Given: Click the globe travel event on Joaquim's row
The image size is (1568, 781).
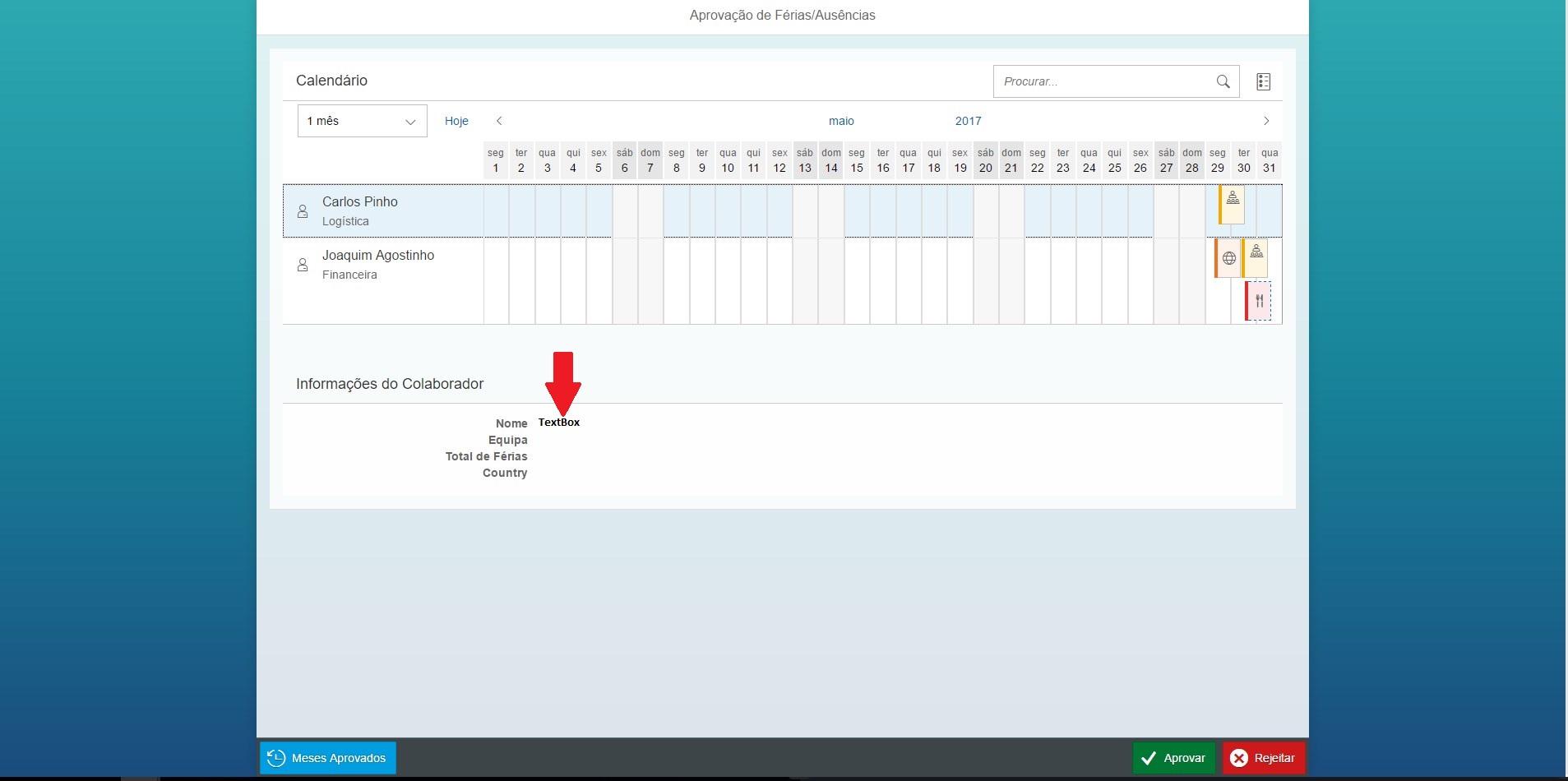Looking at the screenshot, I should click(1228, 257).
